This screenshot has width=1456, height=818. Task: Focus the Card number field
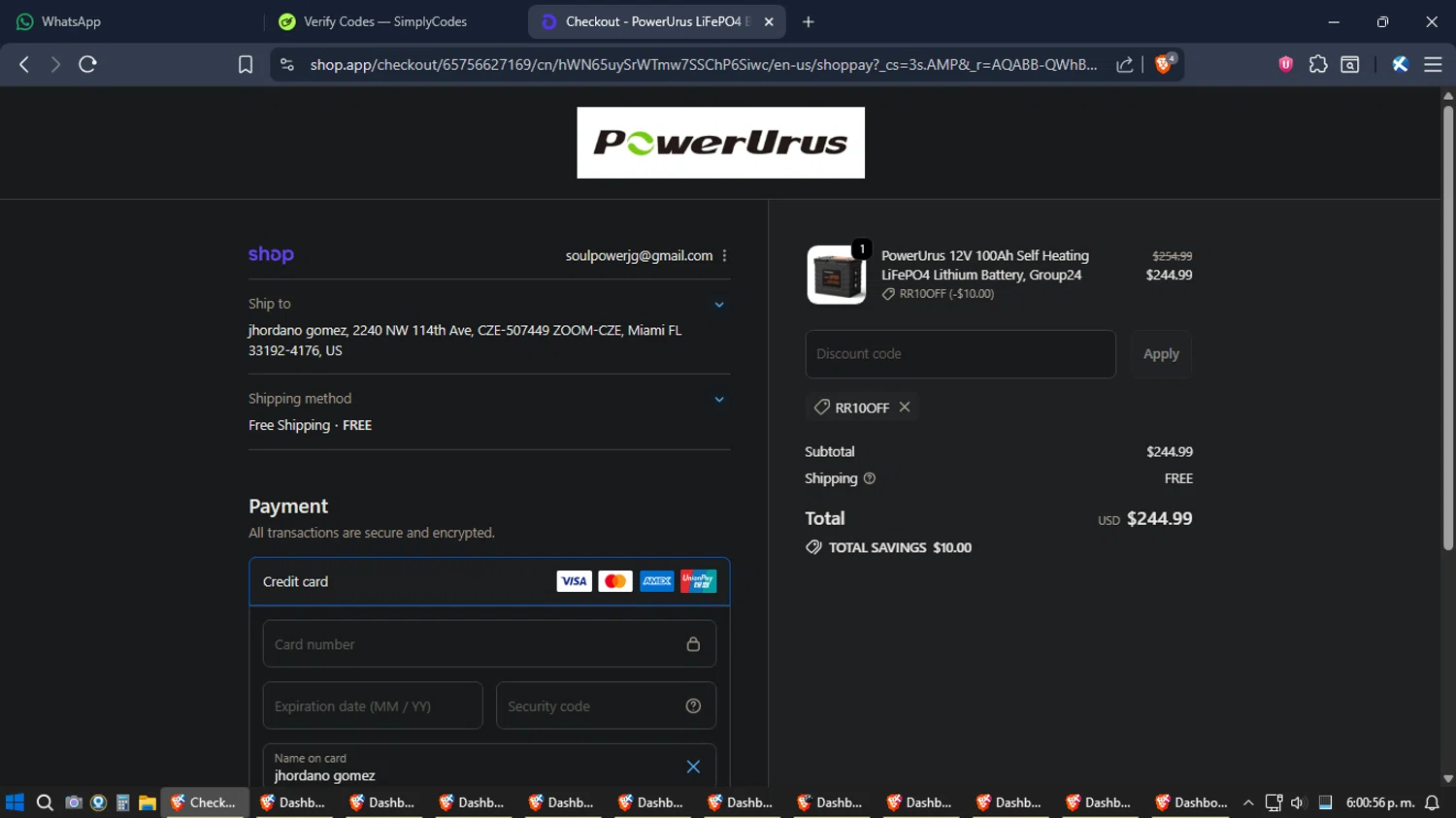click(489, 644)
